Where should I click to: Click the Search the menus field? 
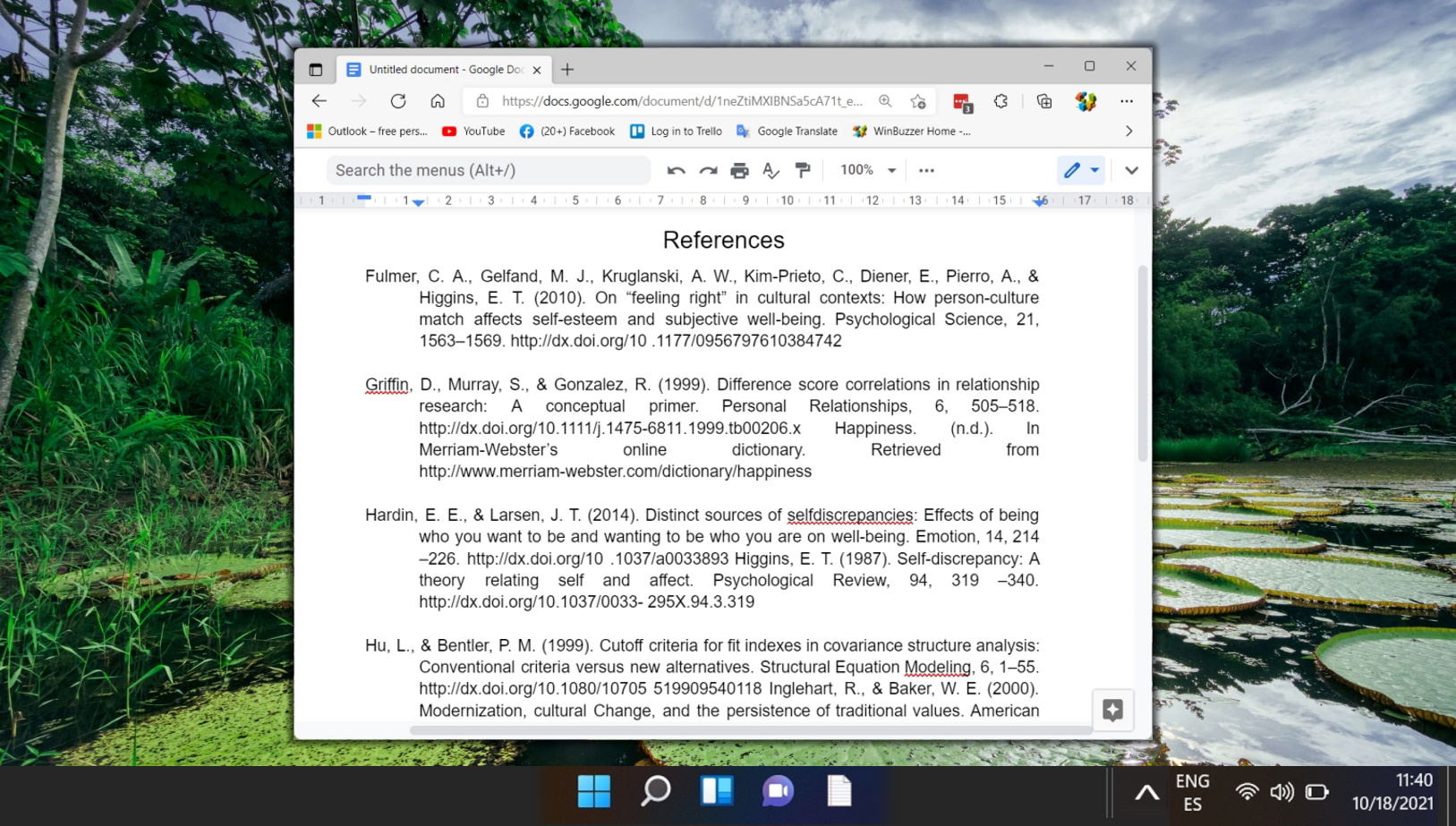click(x=488, y=170)
